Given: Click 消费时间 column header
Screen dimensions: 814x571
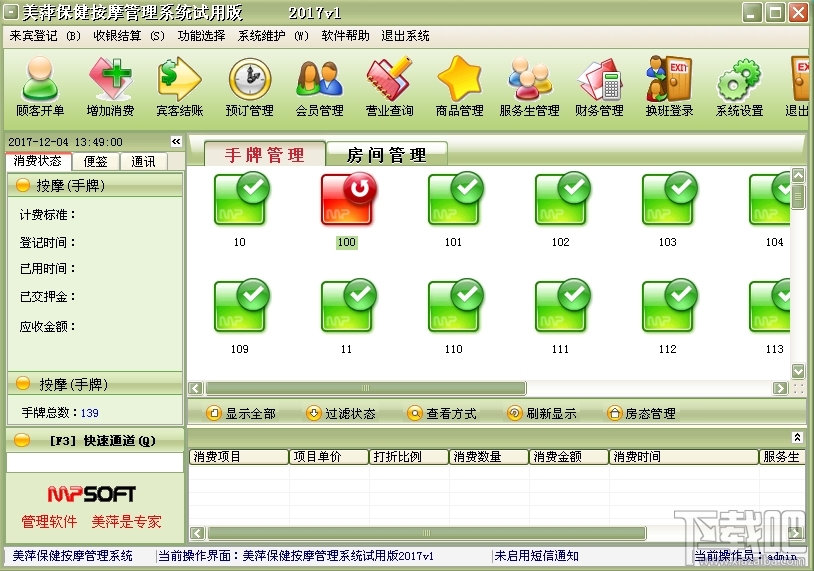Looking at the screenshot, I should 684,457.
